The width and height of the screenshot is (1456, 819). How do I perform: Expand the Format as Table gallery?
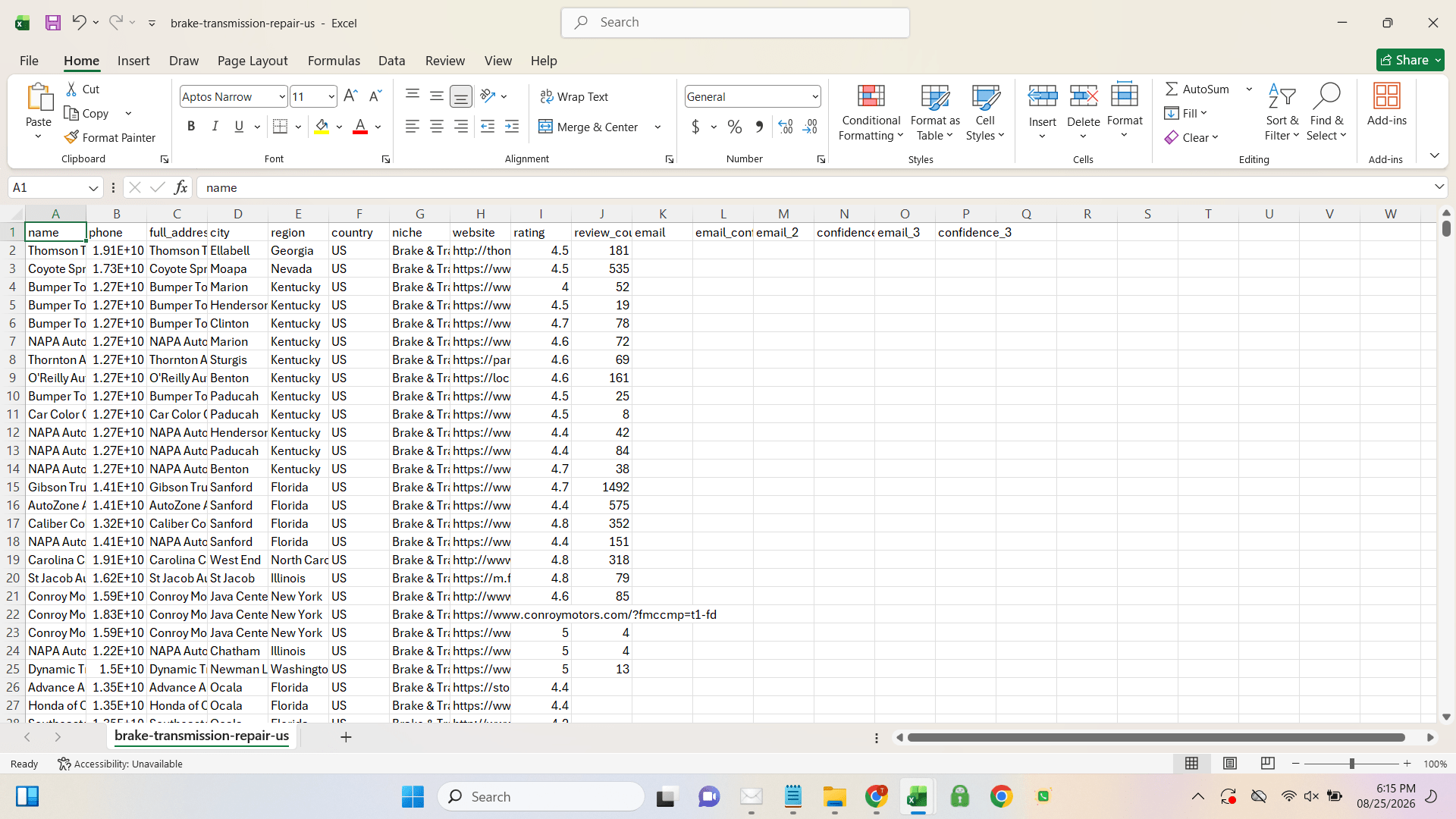935,112
